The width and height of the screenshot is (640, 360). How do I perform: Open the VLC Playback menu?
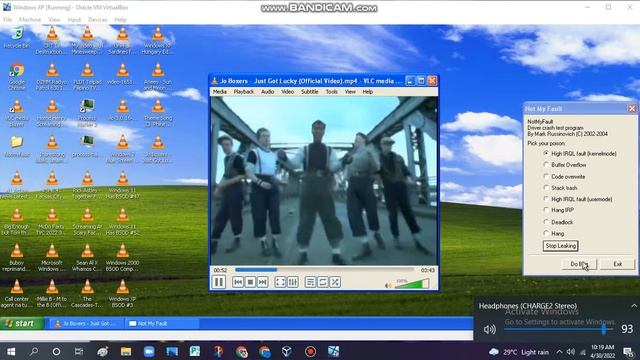pyautogui.click(x=244, y=92)
